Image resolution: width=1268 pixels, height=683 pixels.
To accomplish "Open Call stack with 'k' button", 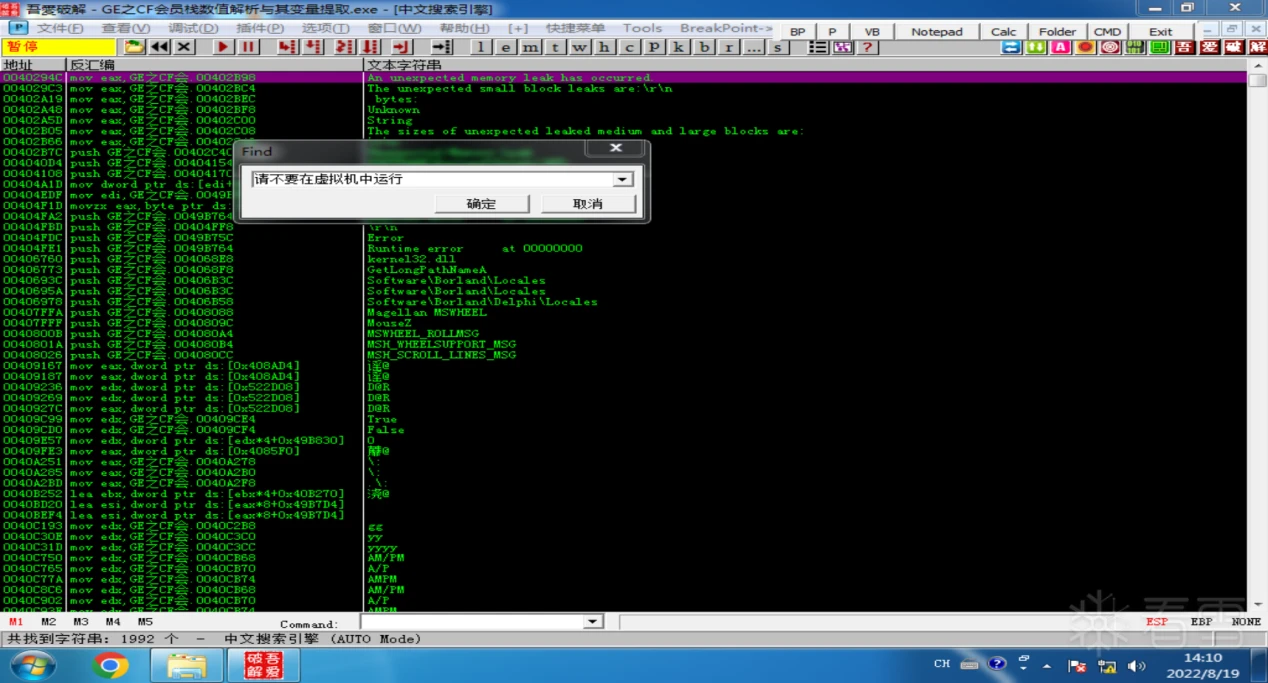I will [x=679, y=47].
